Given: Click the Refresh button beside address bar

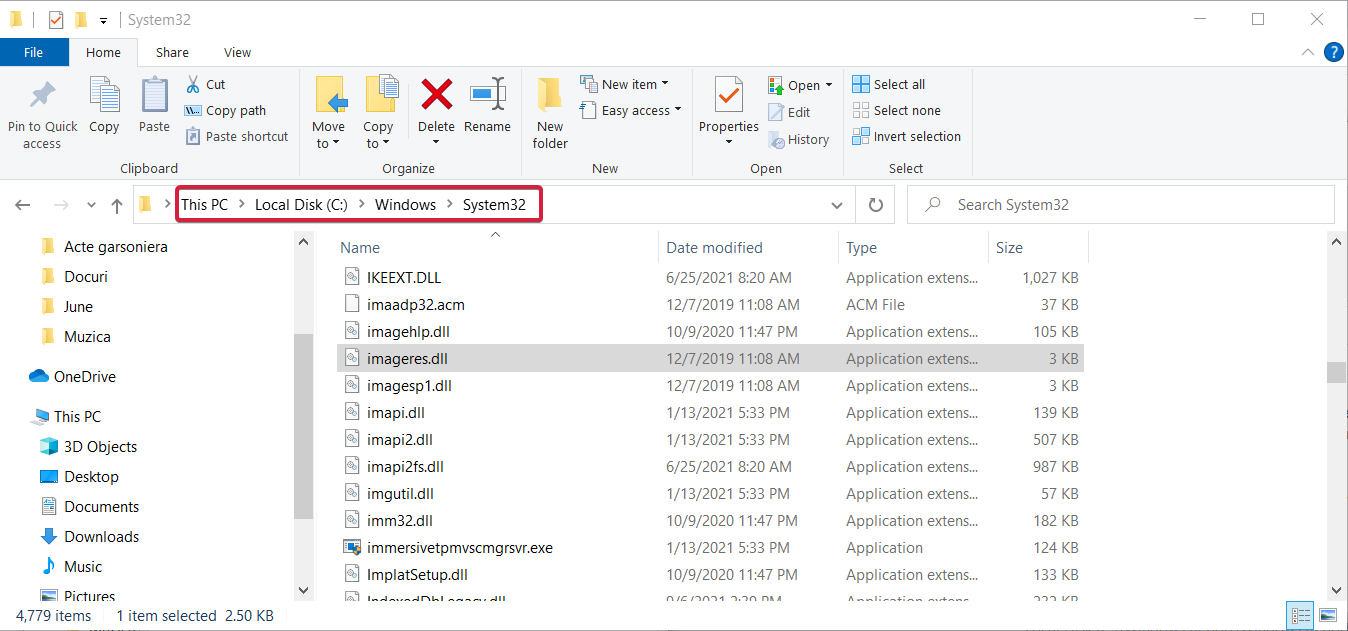Looking at the screenshot, I should tap(876, 205).
